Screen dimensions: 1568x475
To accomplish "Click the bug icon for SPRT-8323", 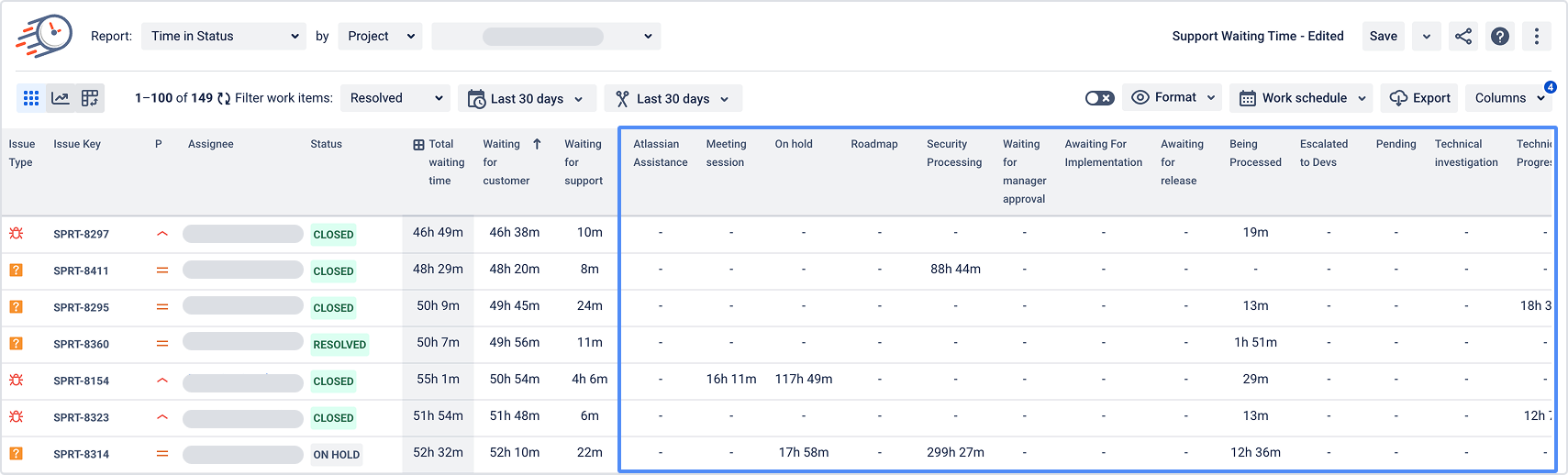I will coord(17,417).
